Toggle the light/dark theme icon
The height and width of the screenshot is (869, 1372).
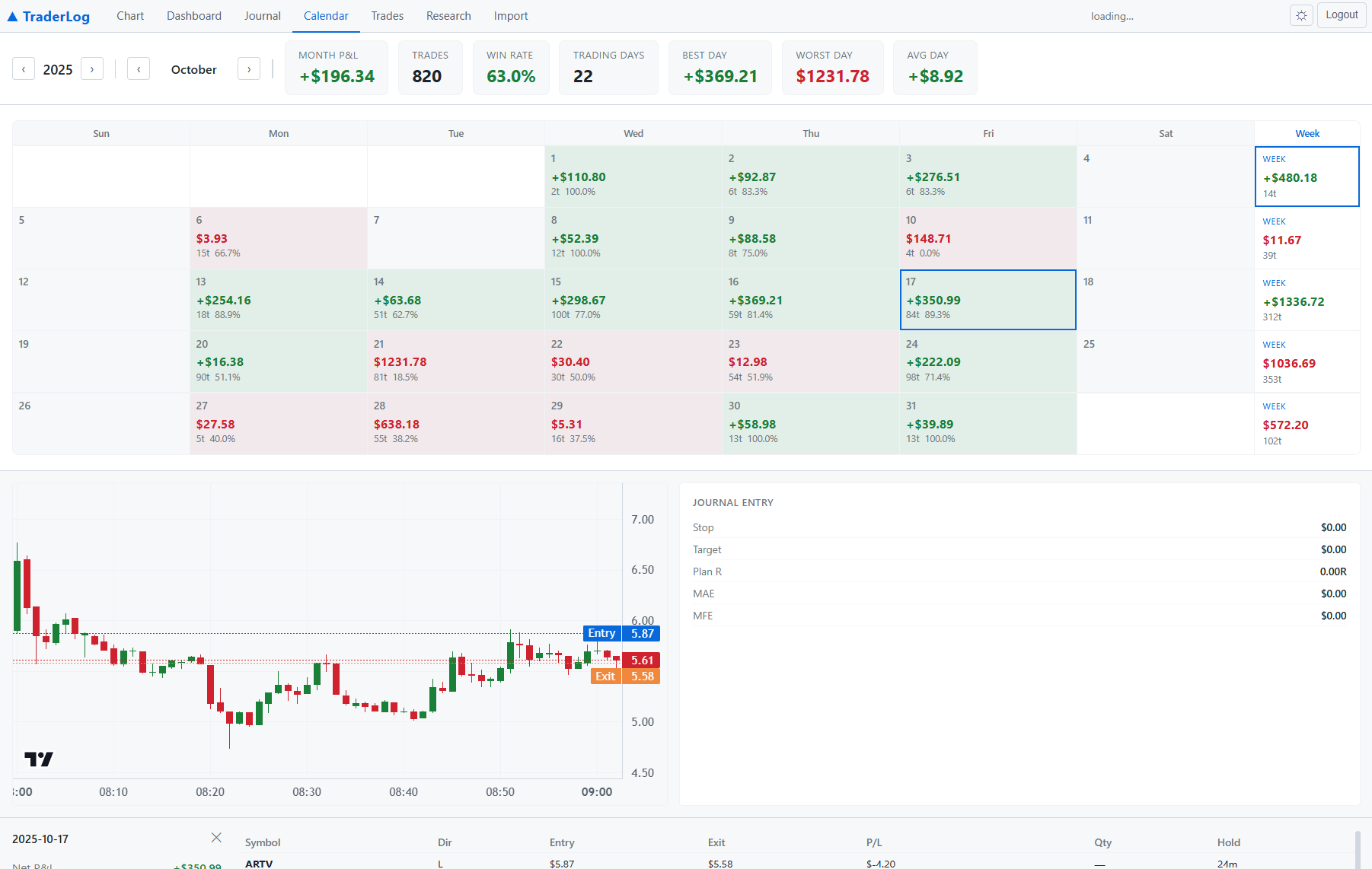1301,15
